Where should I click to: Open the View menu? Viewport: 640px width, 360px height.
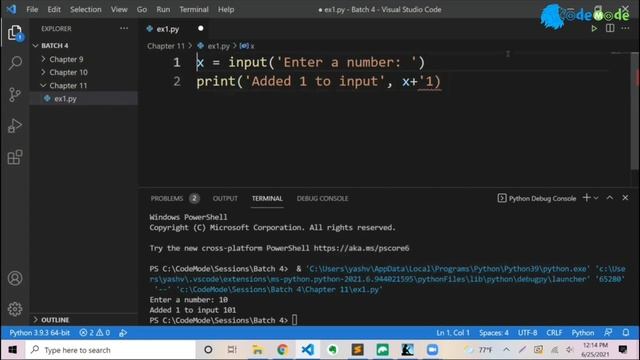click(119, 9)
